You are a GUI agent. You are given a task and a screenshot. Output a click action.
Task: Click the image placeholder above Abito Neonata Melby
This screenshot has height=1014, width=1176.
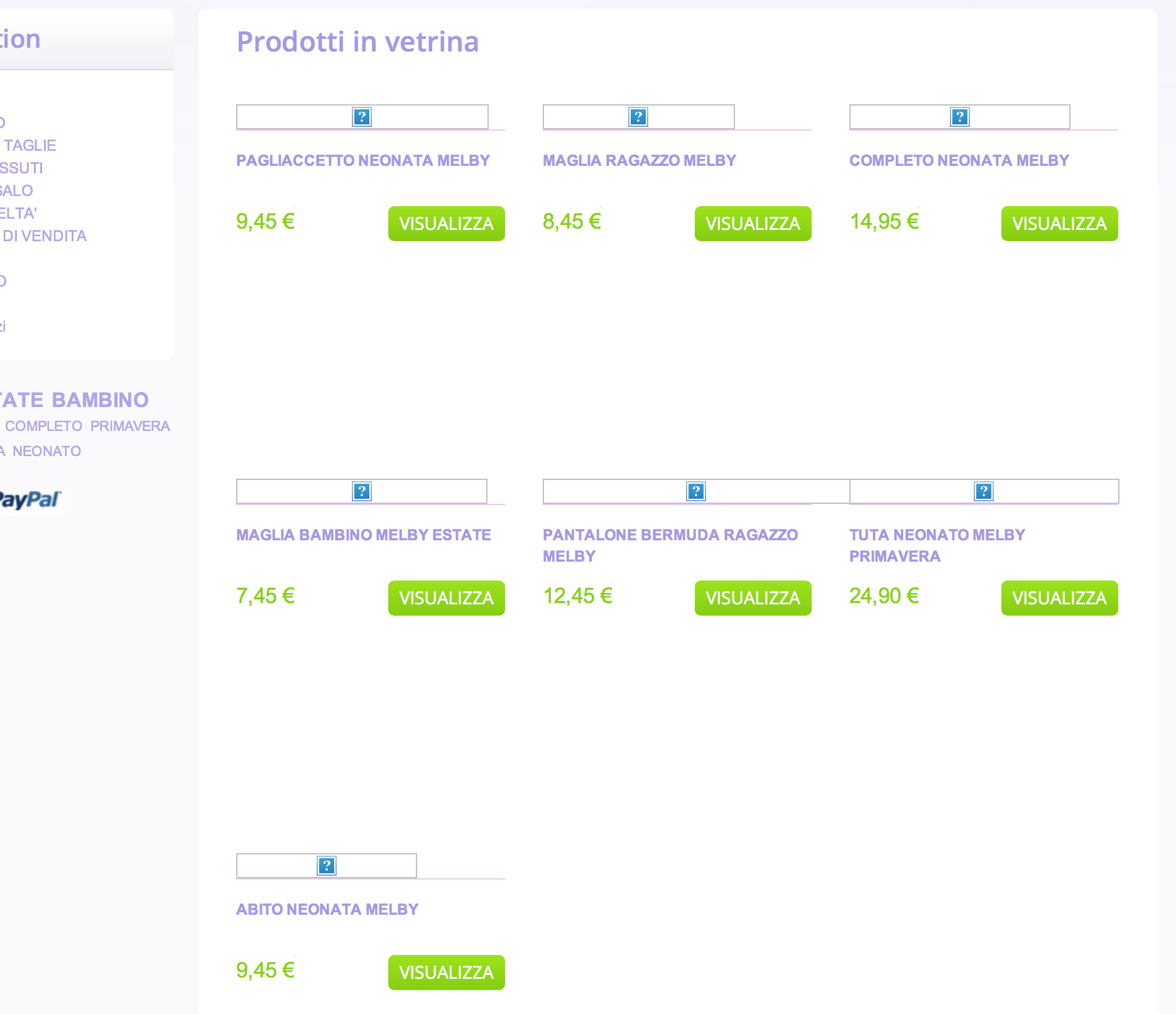pos(327,866)
